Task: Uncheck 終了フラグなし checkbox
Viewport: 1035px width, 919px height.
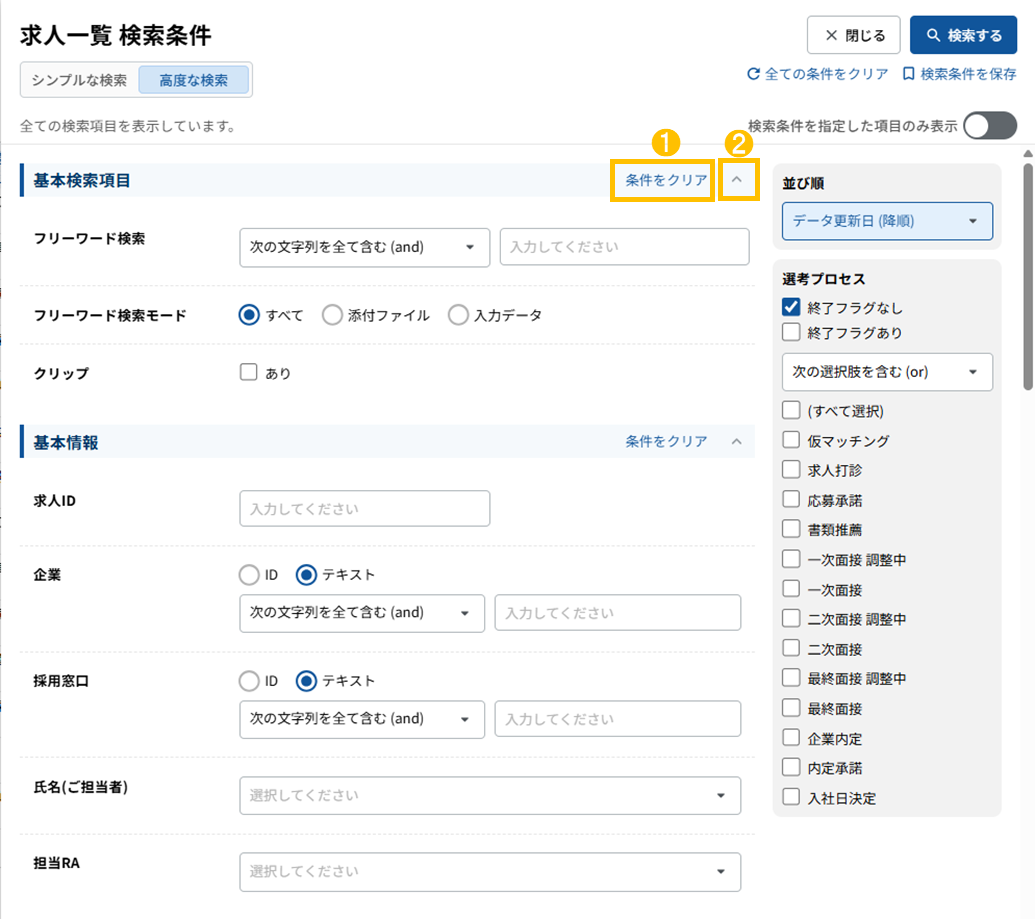Action: [x=791, y=308]
